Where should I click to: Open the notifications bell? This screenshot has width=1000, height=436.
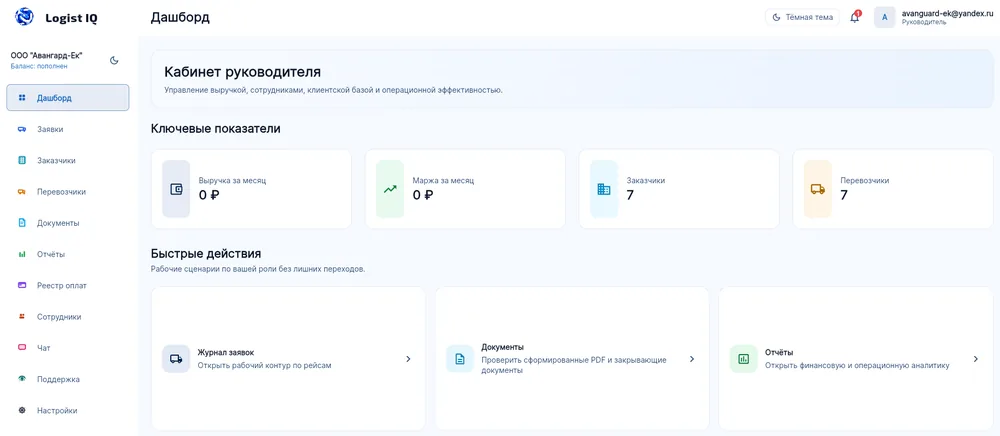855,17
